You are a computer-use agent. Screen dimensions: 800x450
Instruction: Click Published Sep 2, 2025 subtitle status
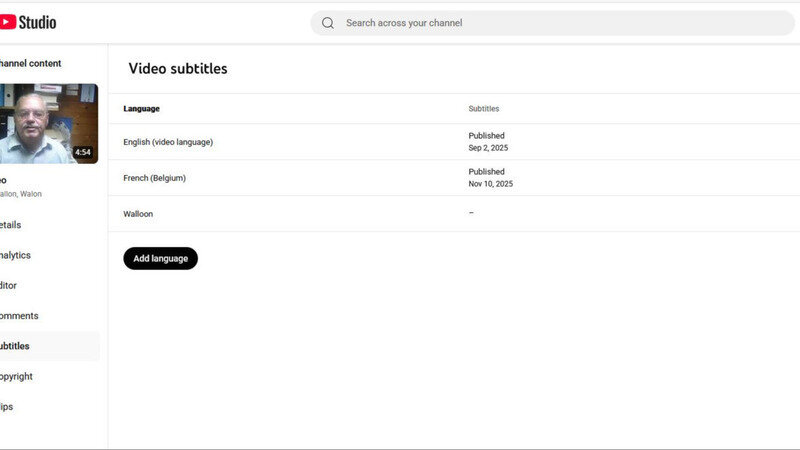click(x=487, y=141)
